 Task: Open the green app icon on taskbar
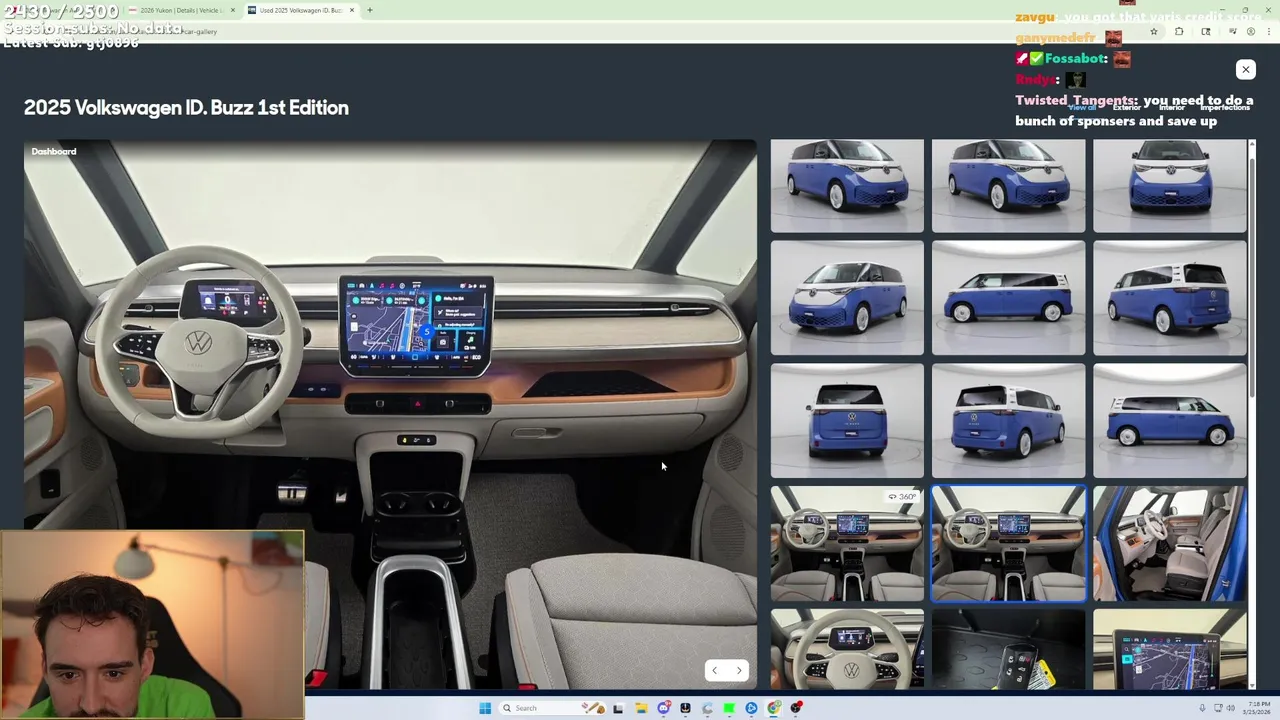click(x=729, y=708)
